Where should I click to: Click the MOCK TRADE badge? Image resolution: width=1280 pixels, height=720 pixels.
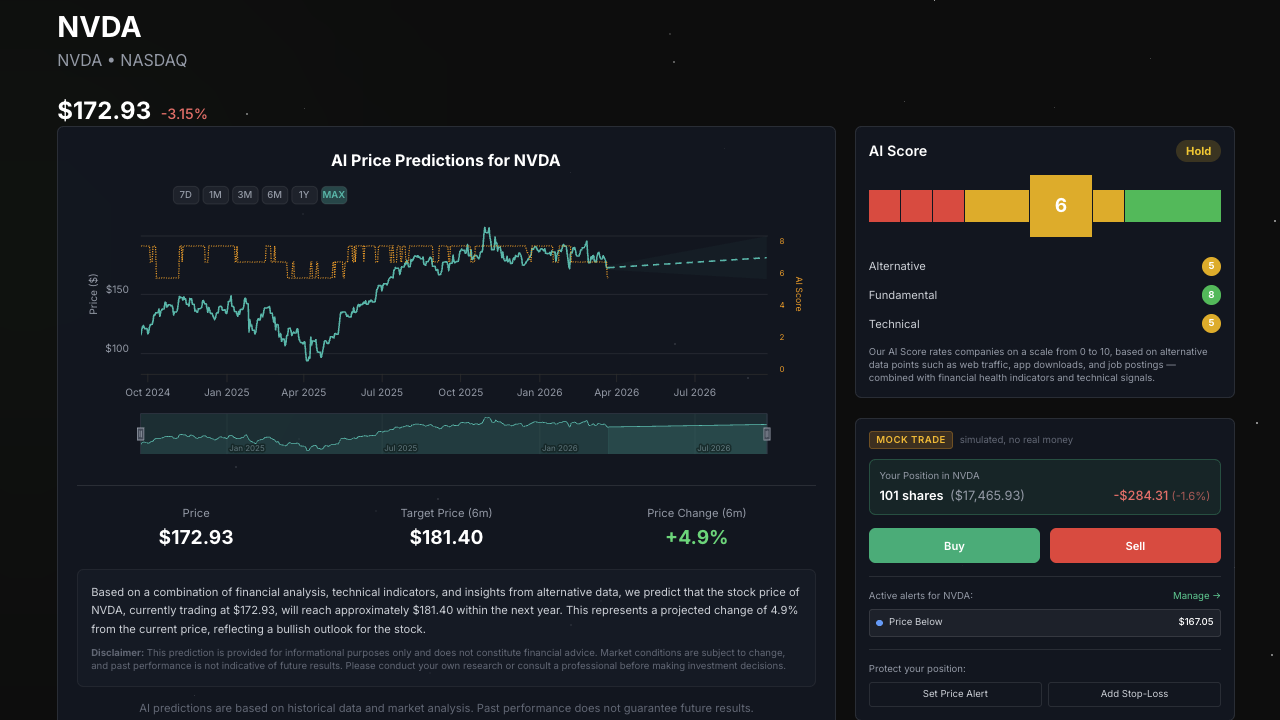click(x=911, y=440)
